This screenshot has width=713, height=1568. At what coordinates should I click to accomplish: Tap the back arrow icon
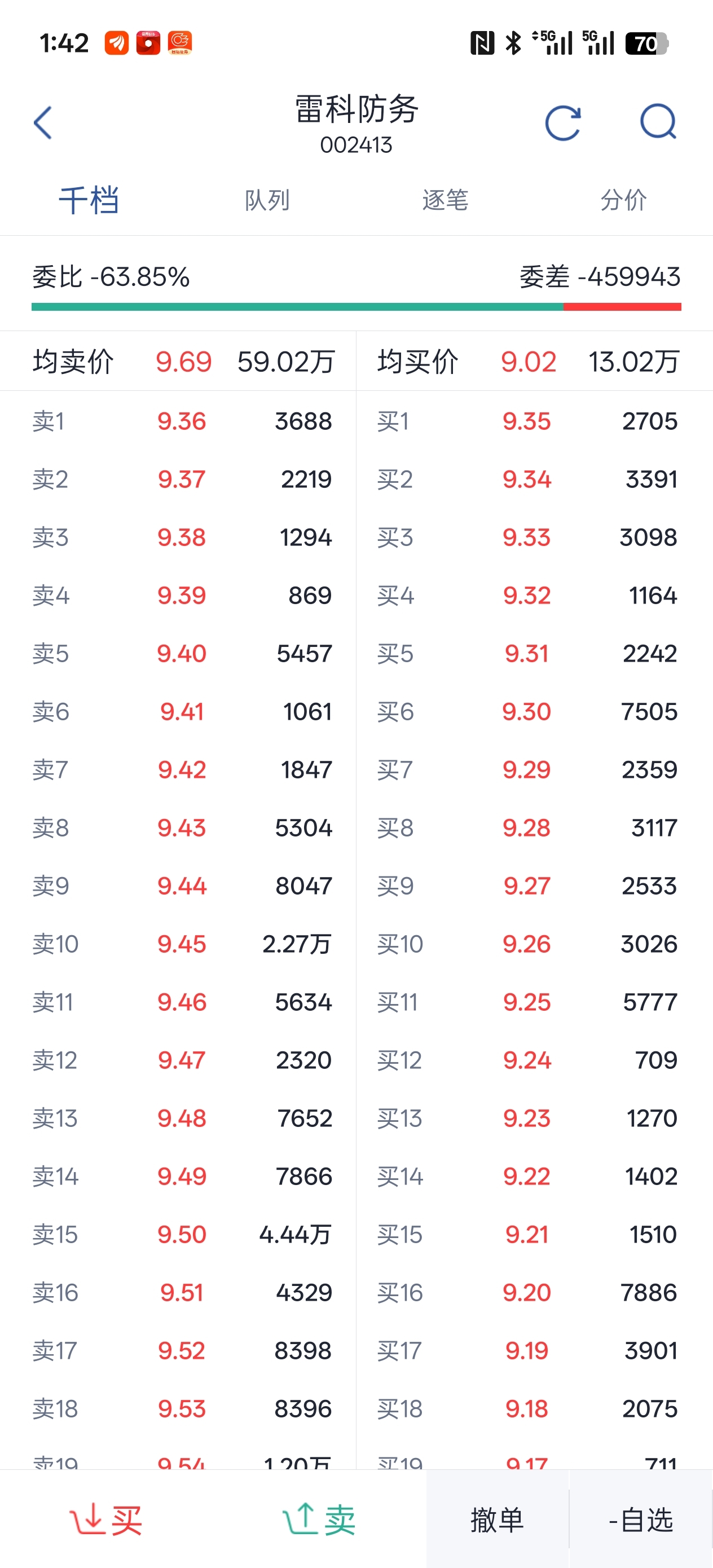click(x=43, y=123)
